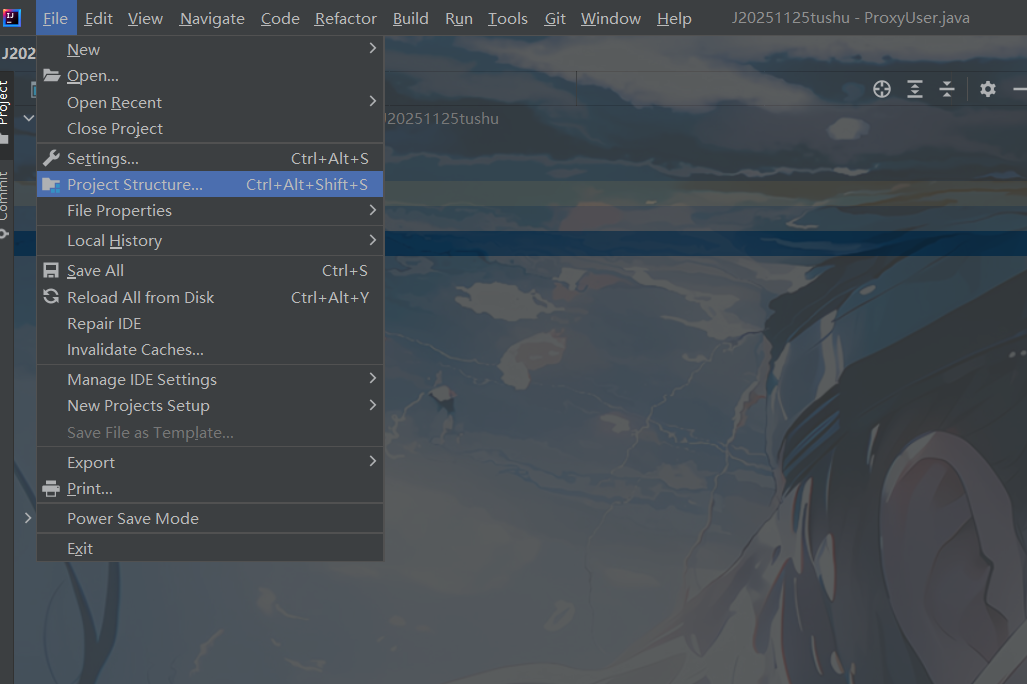Open New Projects Setup submenu

coord(210,406)
